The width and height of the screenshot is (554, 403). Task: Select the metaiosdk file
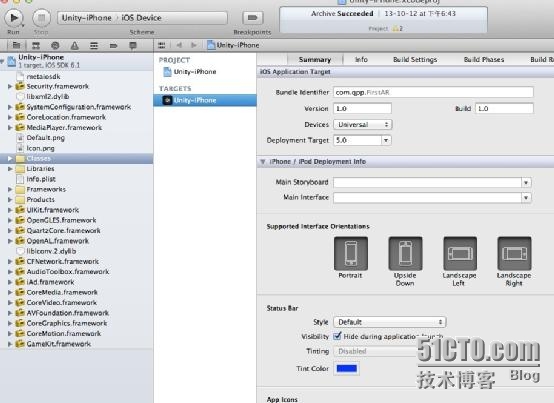pyautogui.click(x=43, y=76)
